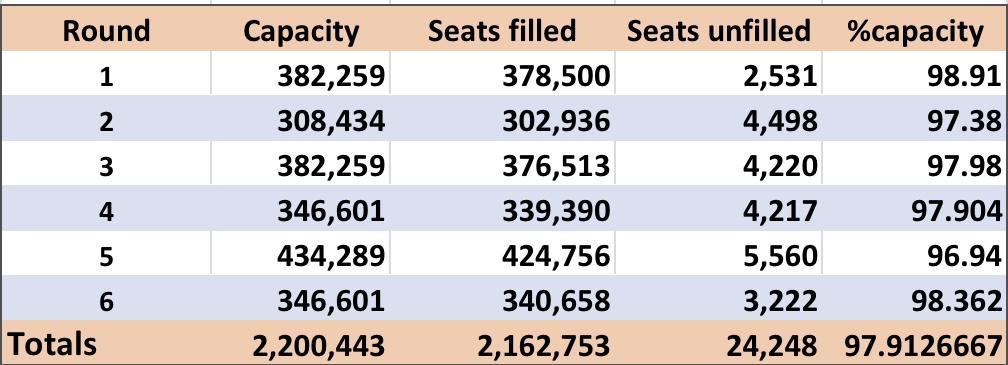
Task: Select the cell containing 376,513
Action: [x=502, y=163]
